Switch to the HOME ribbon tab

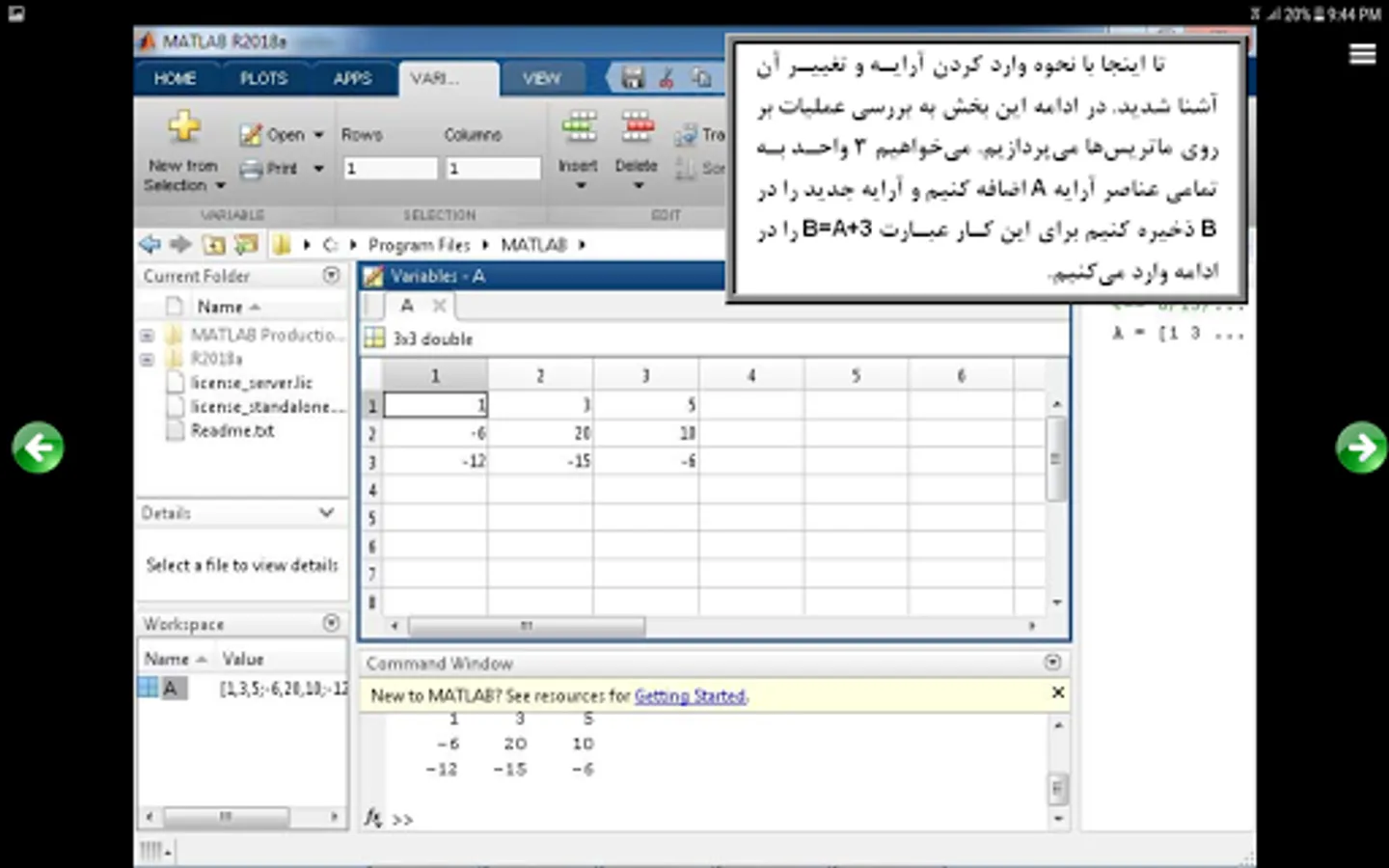(x=175, y=78)
